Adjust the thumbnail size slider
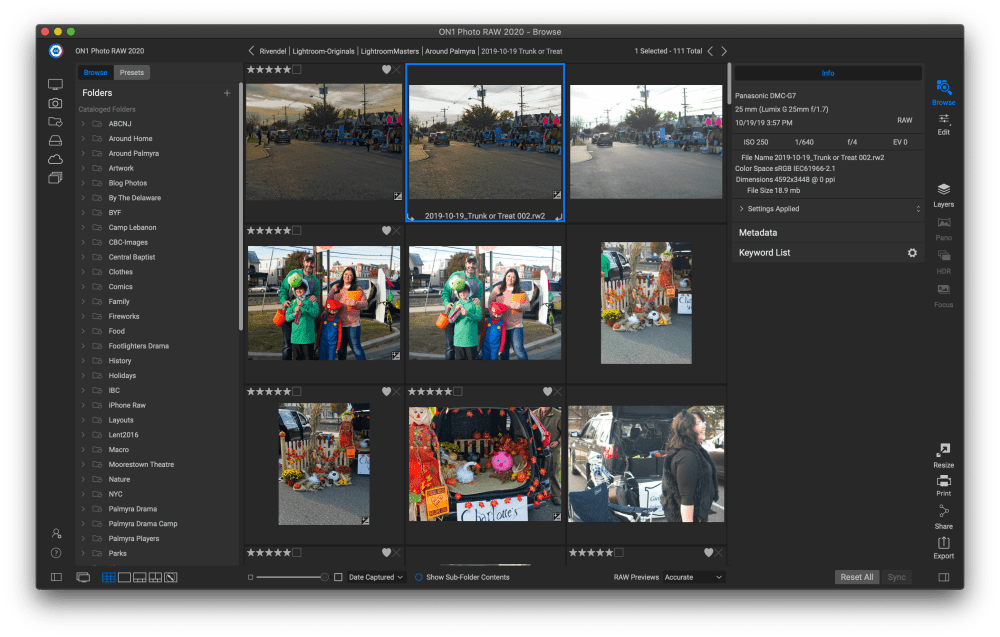 point(290,577)
